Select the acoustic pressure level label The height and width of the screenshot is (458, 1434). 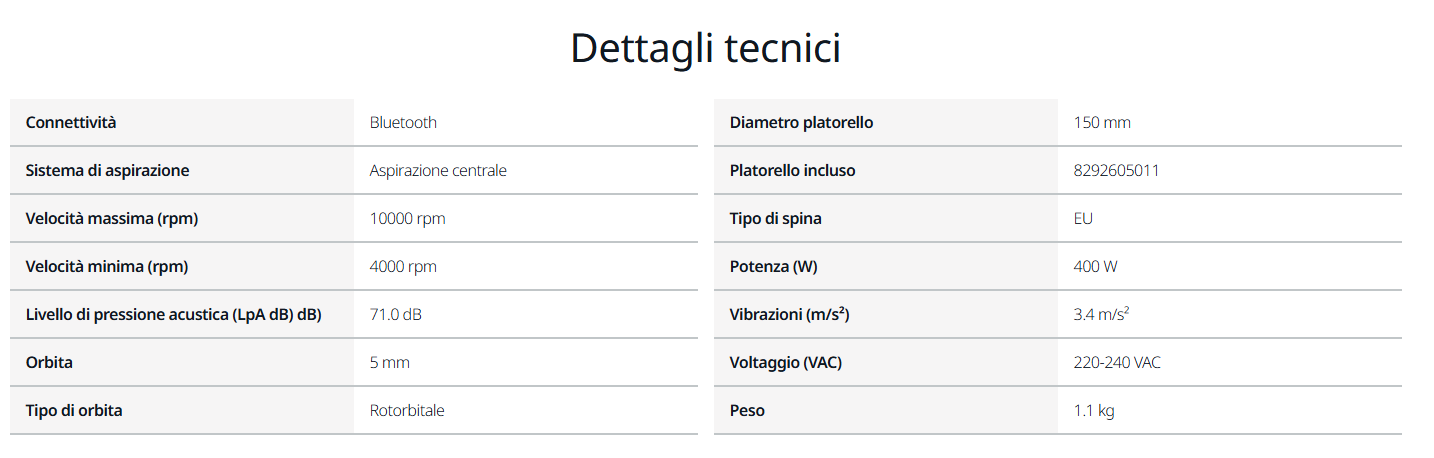pos(173,315)
